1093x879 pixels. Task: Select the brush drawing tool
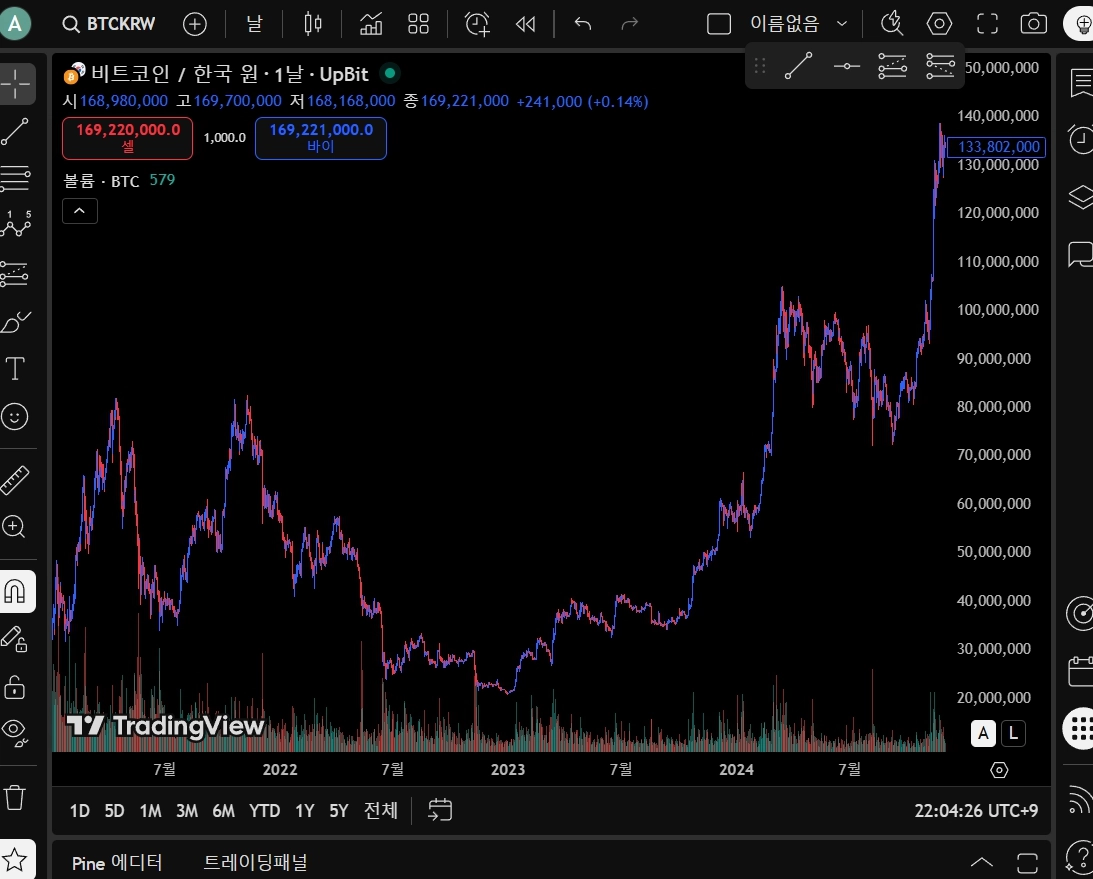coord(15,322)
